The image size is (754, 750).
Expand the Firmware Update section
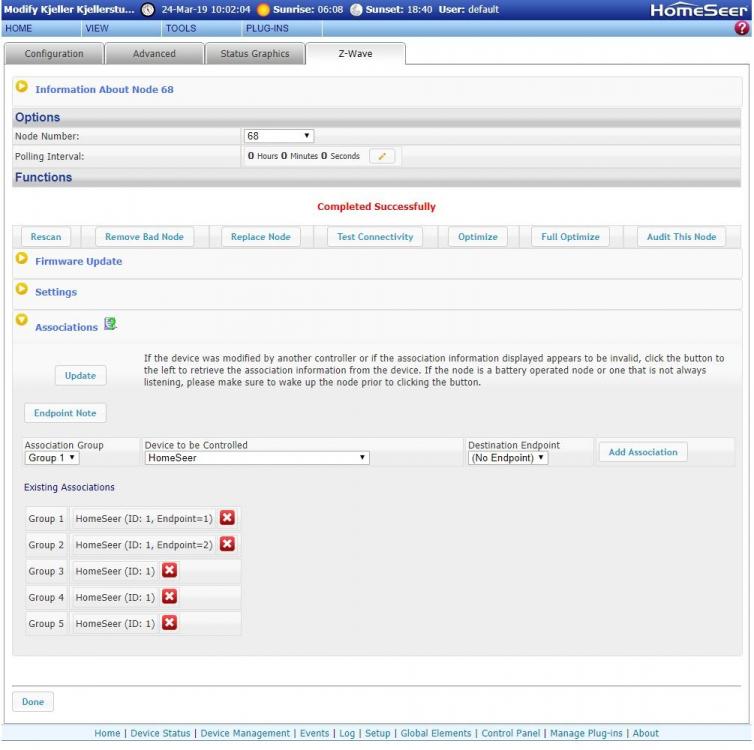(22, 259)
